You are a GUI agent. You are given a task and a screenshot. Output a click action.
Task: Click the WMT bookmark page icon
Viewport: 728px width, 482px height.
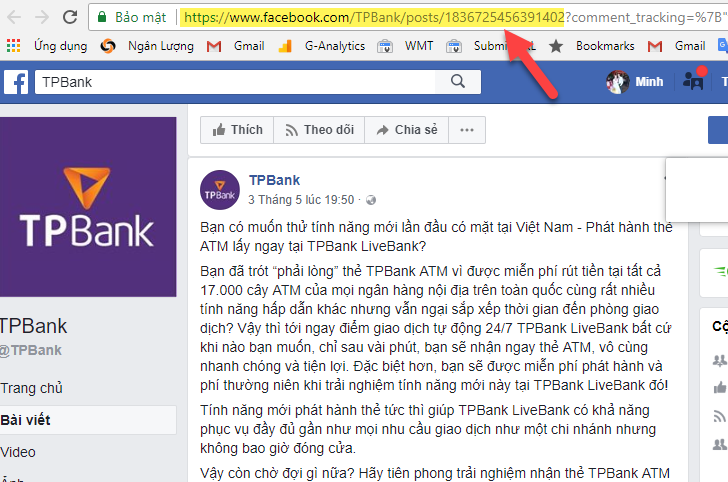(x=384, y=46)
